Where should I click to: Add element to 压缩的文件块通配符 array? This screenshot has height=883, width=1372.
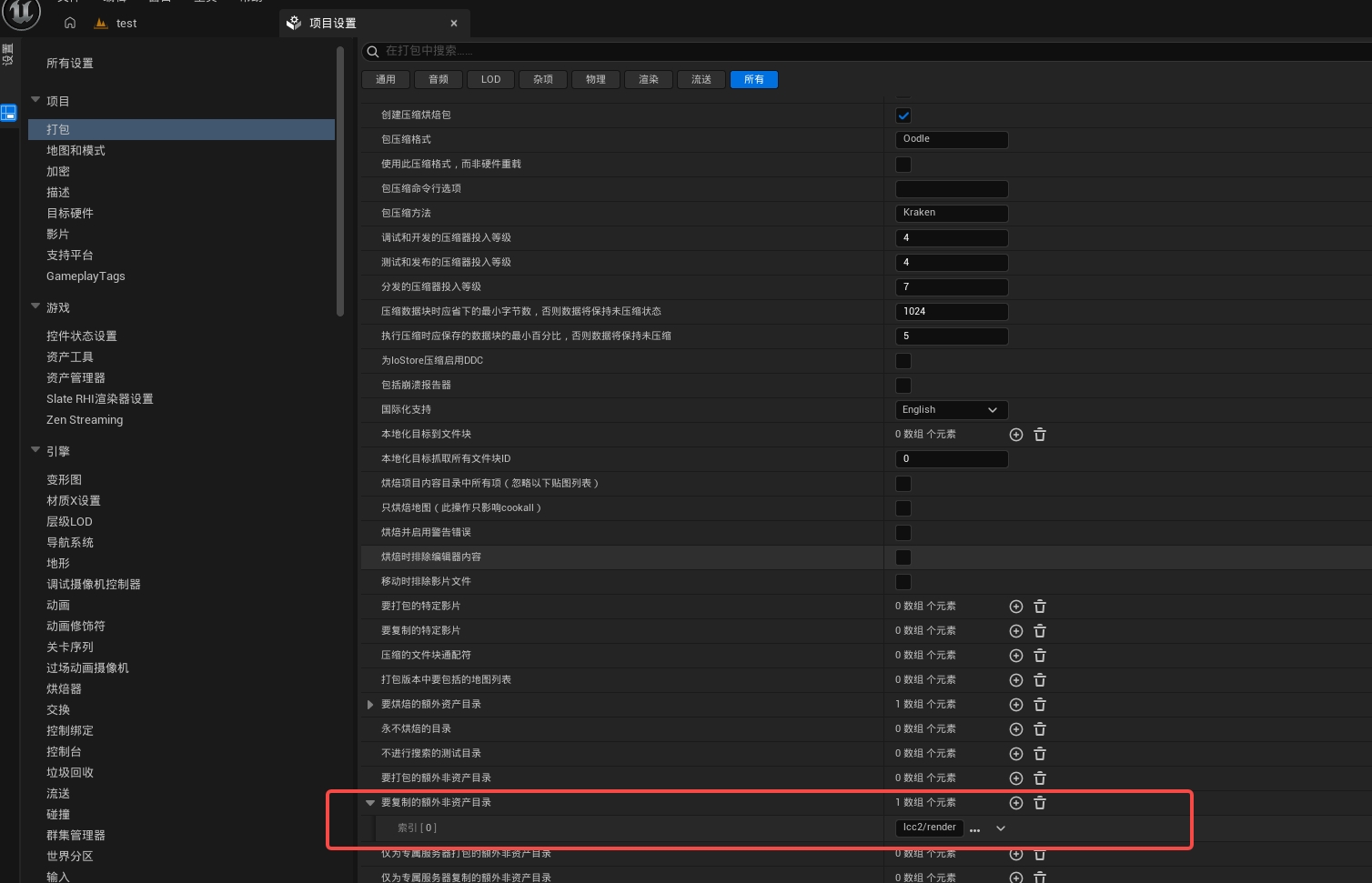(x=1016, y=656)
